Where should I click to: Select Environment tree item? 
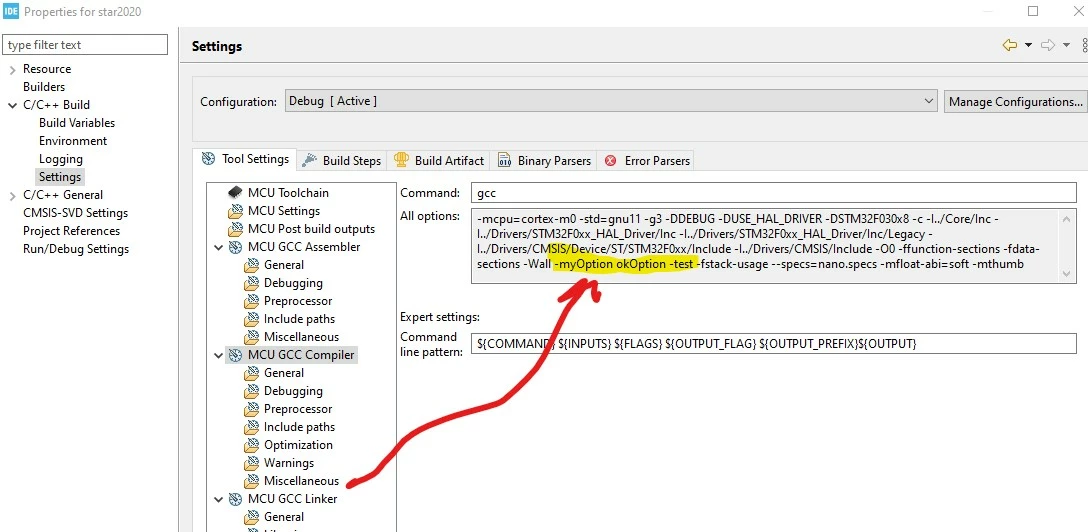pyautogui.click(x=73, y=141)
